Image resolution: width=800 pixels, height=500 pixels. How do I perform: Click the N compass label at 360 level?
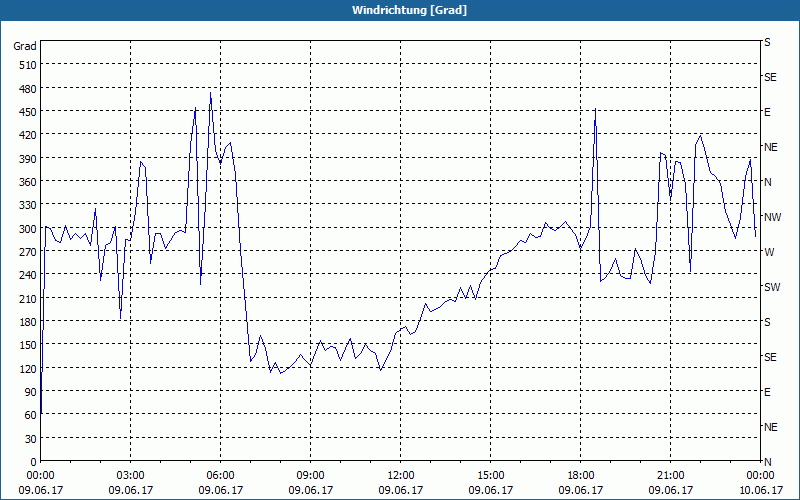tap(767, 182)
